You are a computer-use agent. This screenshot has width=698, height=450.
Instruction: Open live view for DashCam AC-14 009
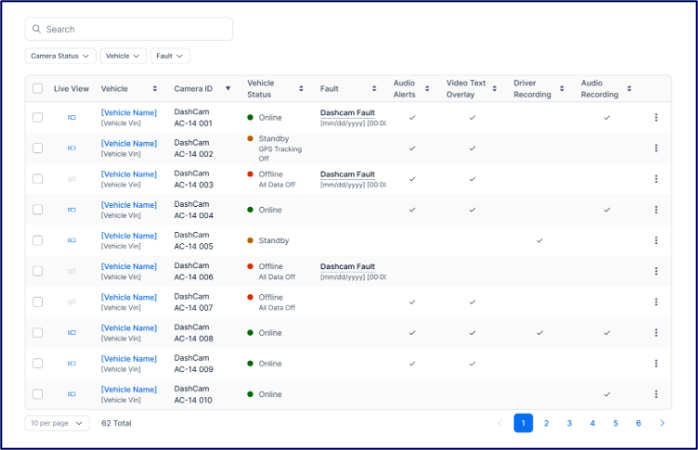tap(72, 363)
